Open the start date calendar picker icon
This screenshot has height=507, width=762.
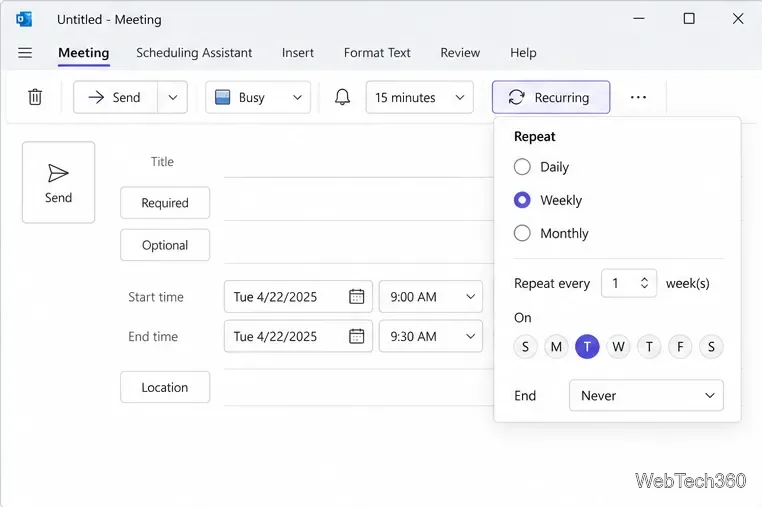[357, 297]
